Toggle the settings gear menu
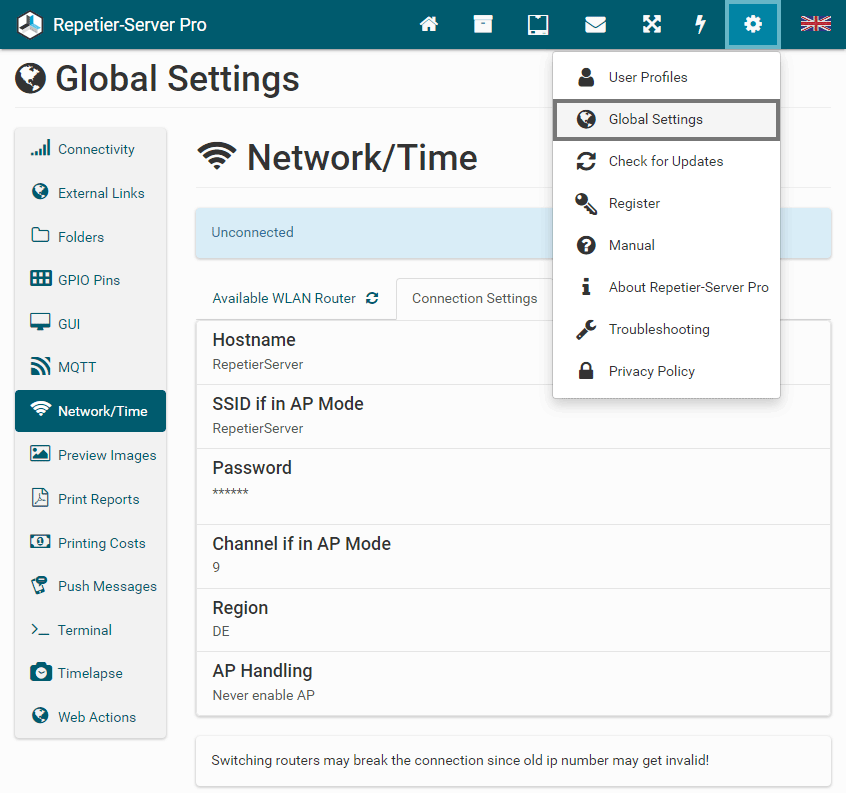Screen dimensions: 846x793 (753, 24)
